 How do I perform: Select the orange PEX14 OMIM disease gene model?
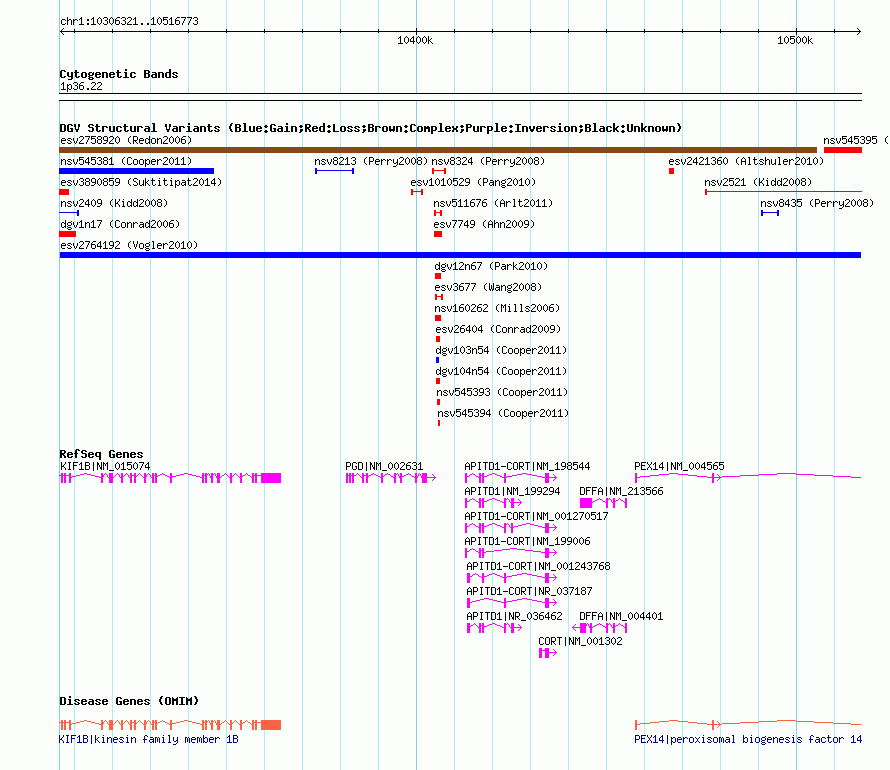point(748,724)
